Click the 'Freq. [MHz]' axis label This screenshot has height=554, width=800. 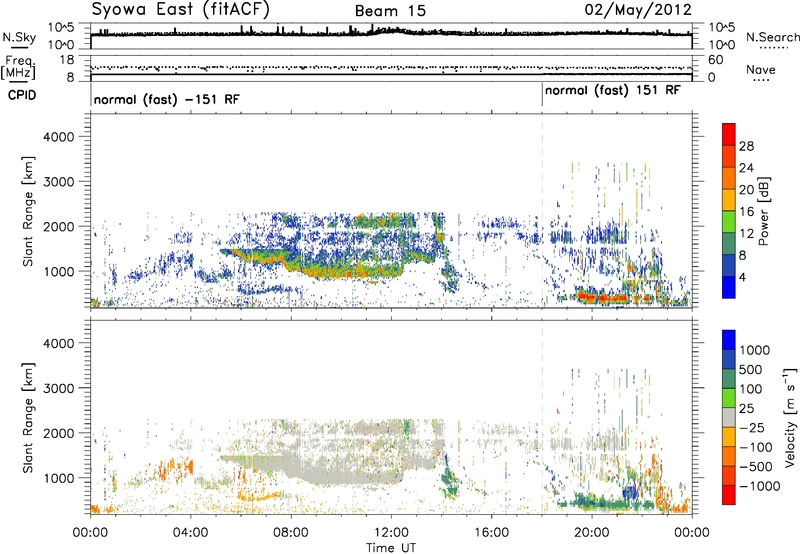click(19, 68)
